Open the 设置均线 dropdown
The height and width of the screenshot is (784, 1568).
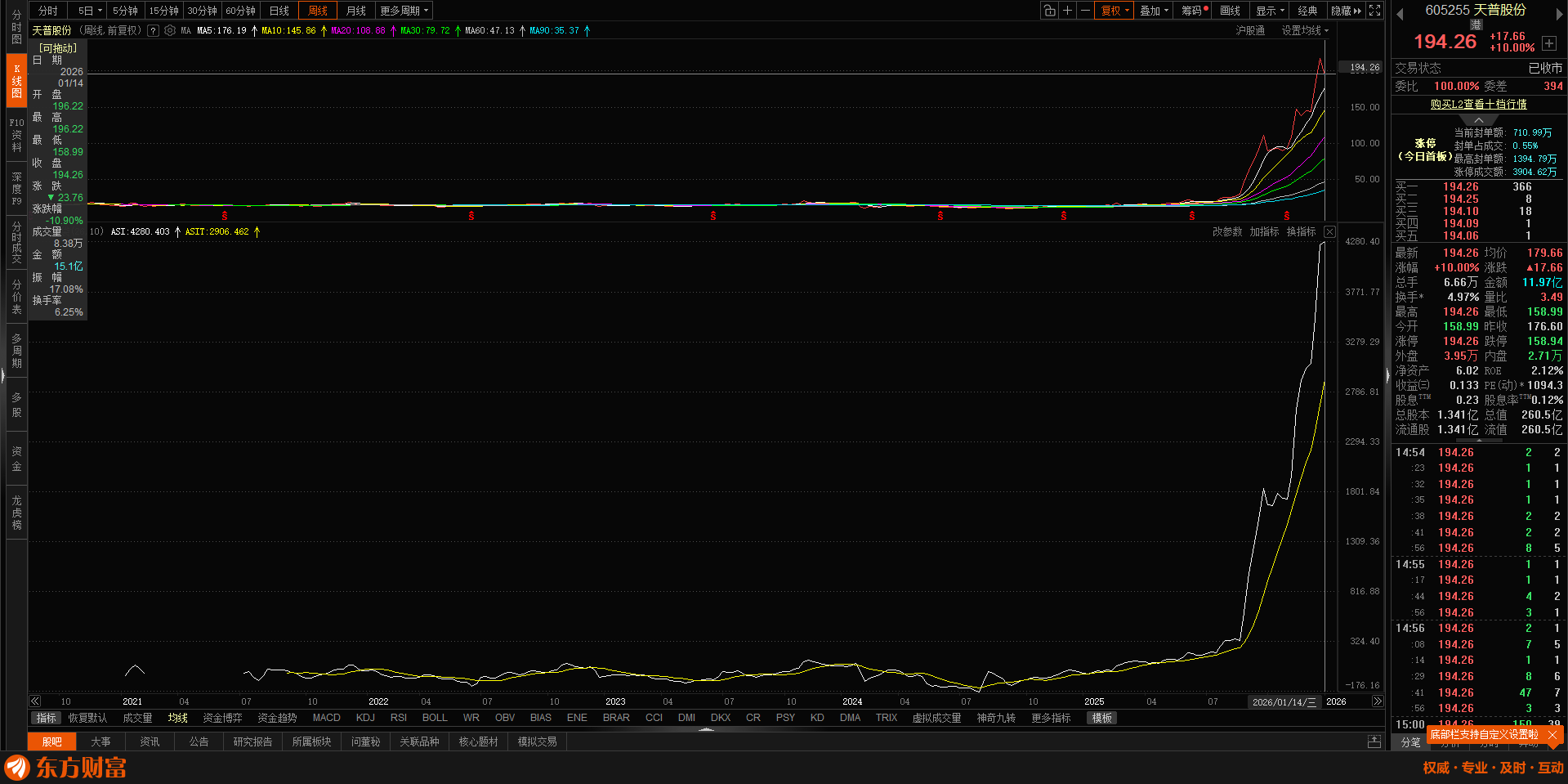tap(1304, 30)
